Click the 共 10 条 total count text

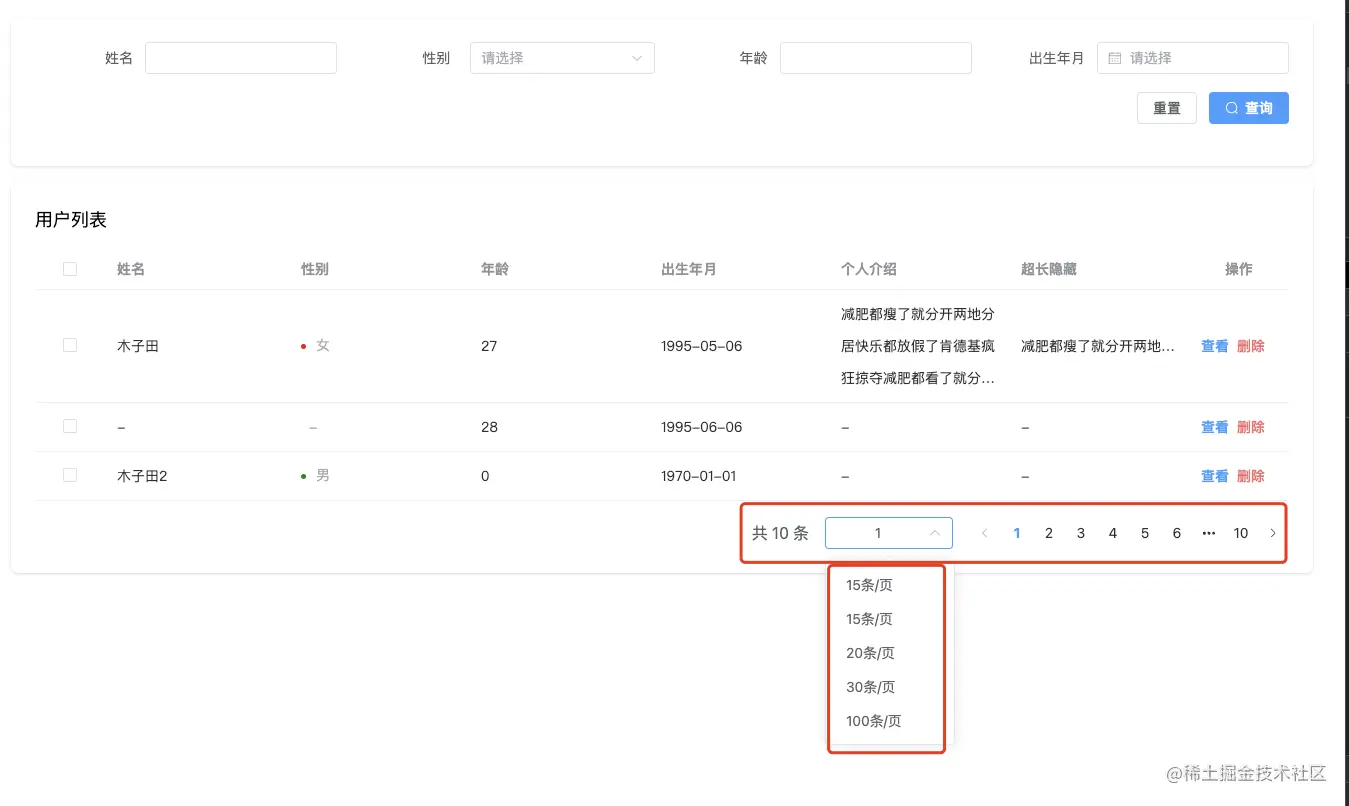(780, 533)
